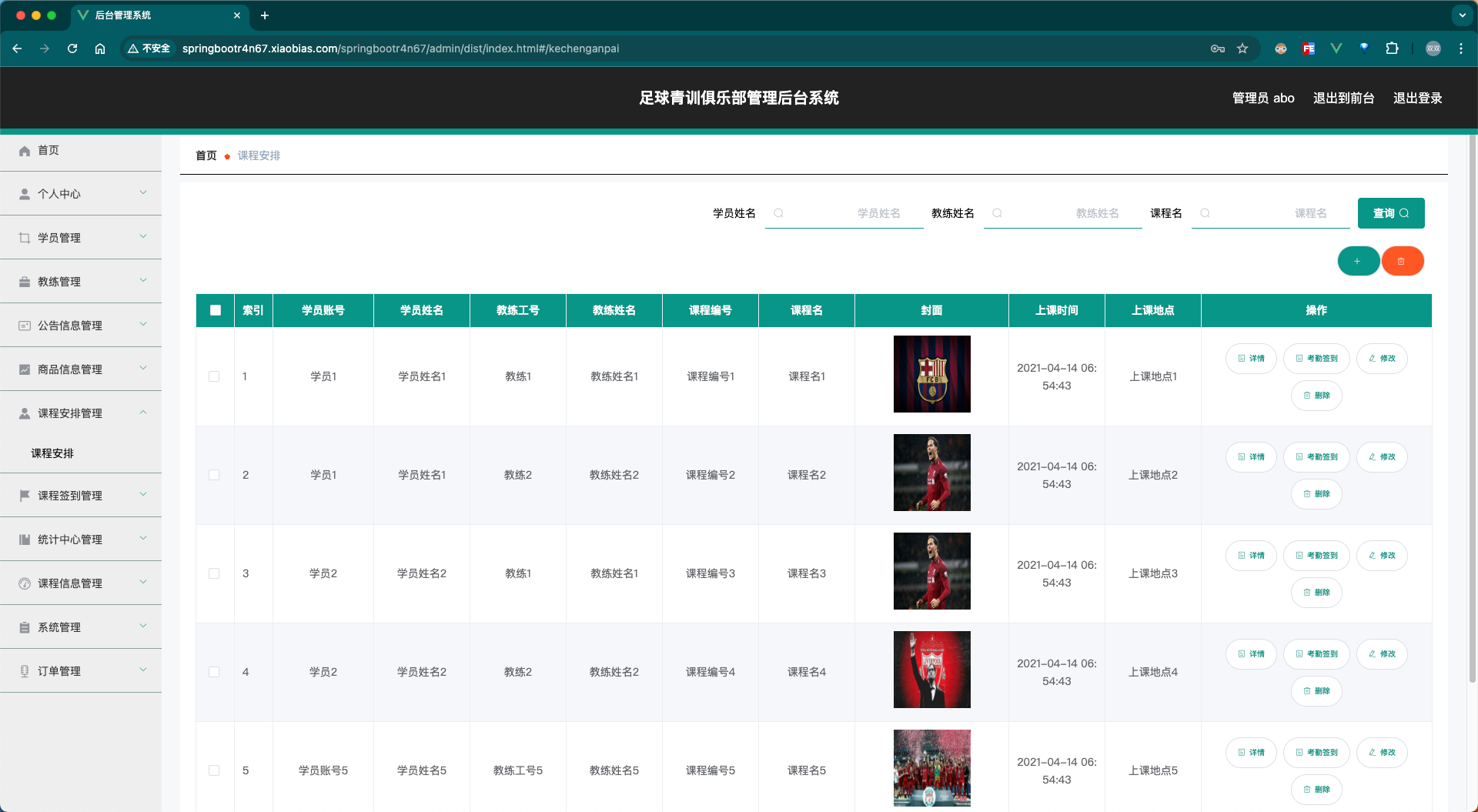Expand the 商品信息管理 chevron
Viewport: 1478px width, 812px height.
click(x=143, y=368)
